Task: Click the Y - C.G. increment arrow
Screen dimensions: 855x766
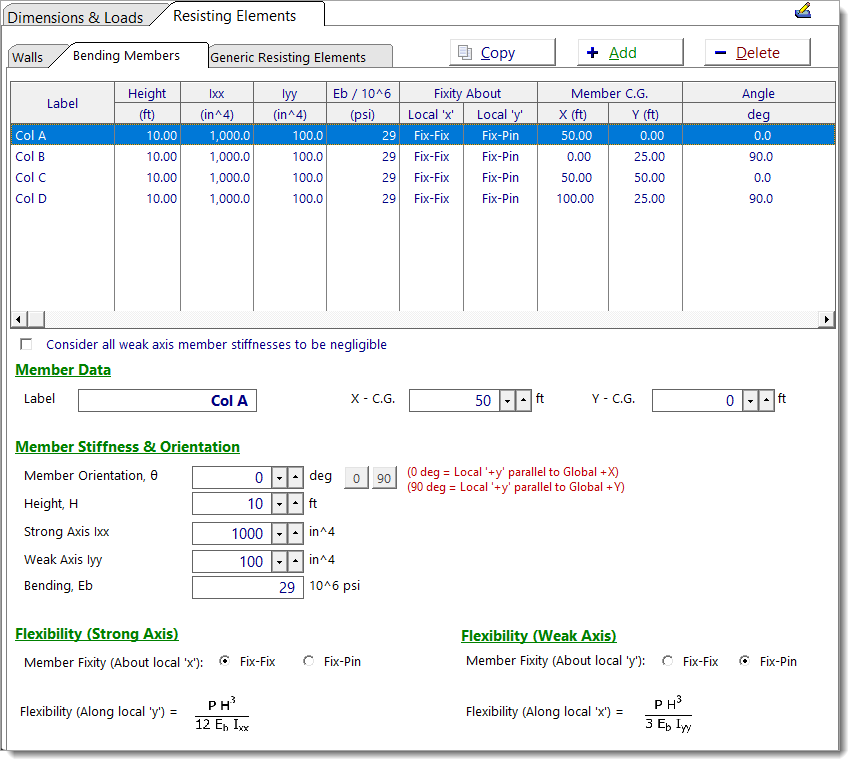Action: click(x=767, y=401)
